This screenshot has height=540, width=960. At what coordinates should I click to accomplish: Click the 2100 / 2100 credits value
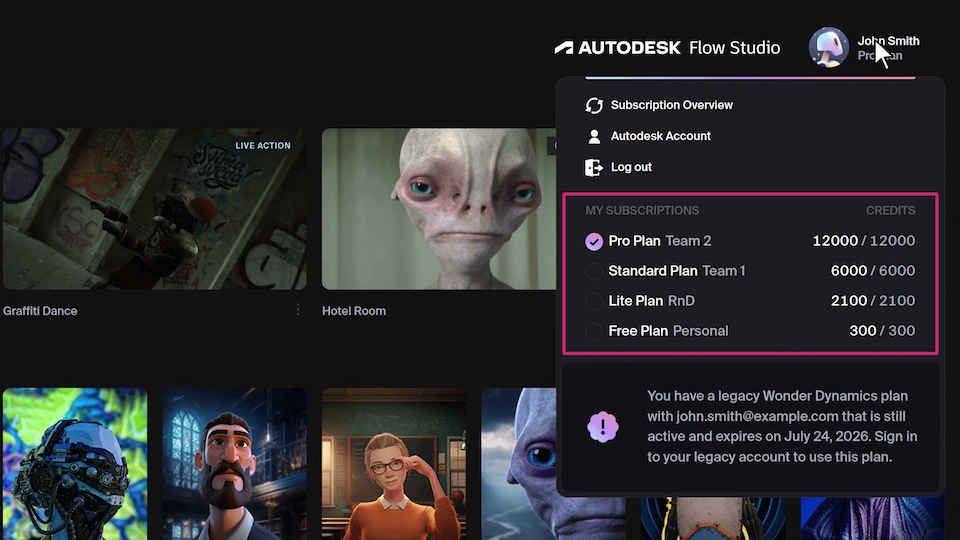click(x=872, y=301)
